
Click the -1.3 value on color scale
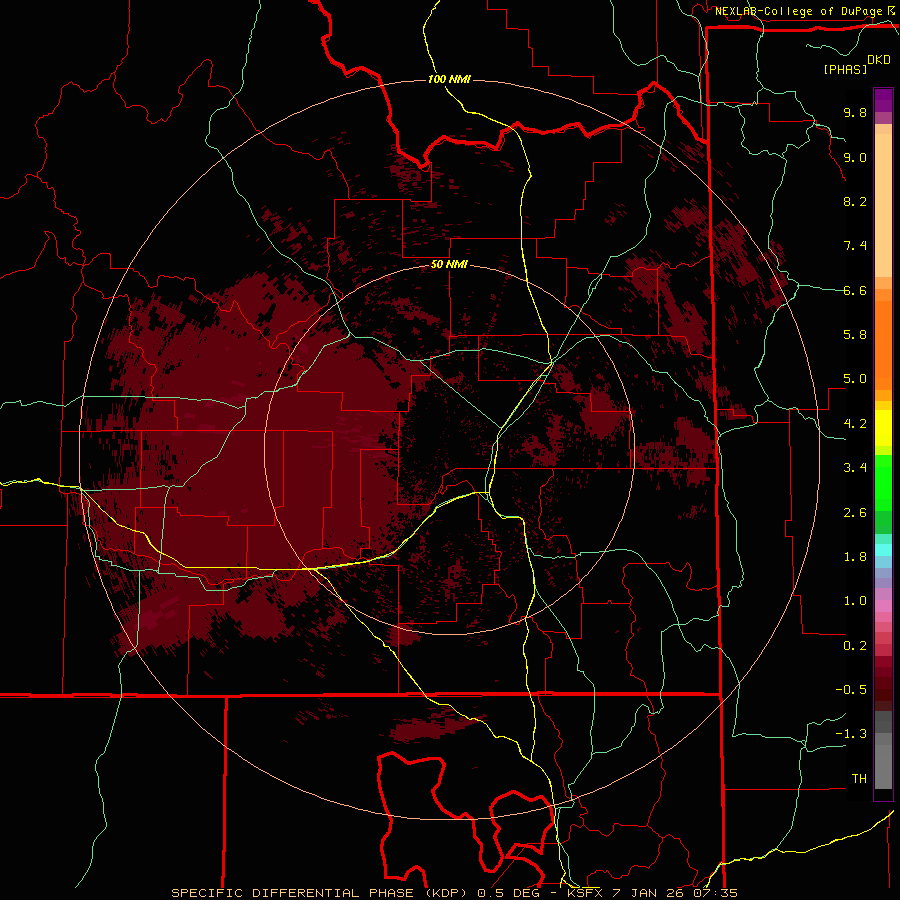click(851, 734)
